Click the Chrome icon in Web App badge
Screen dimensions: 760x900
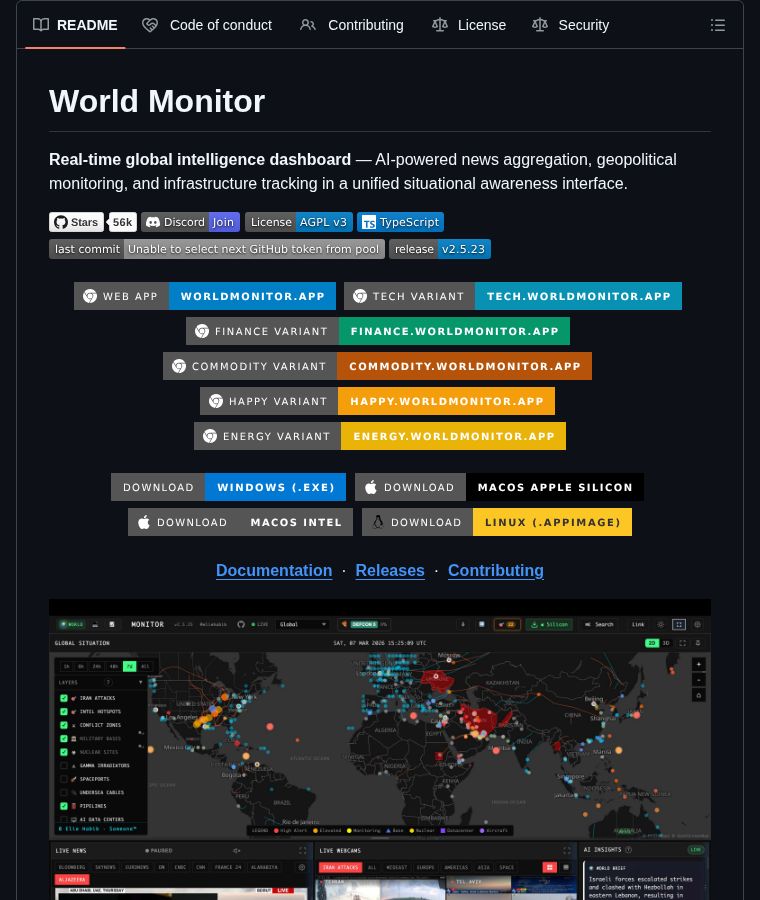click(90, 296)
